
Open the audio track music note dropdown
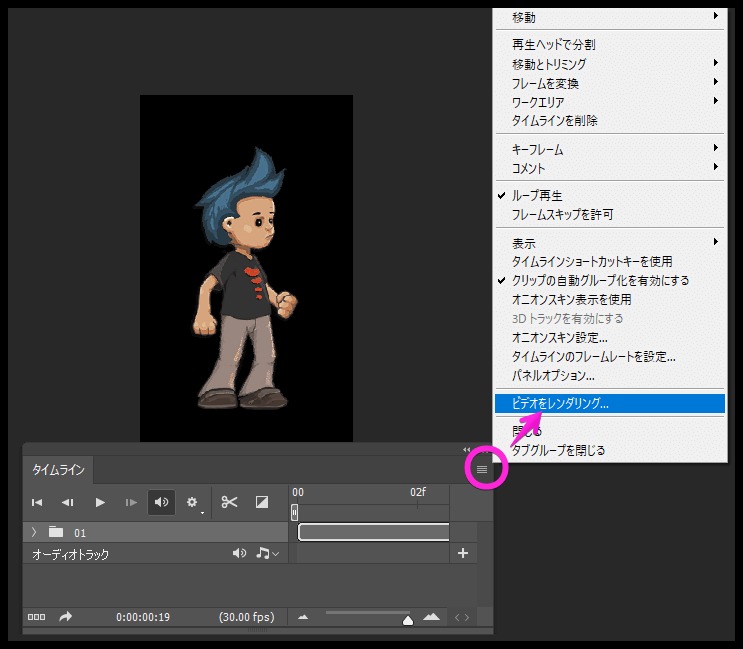[267, 553]
